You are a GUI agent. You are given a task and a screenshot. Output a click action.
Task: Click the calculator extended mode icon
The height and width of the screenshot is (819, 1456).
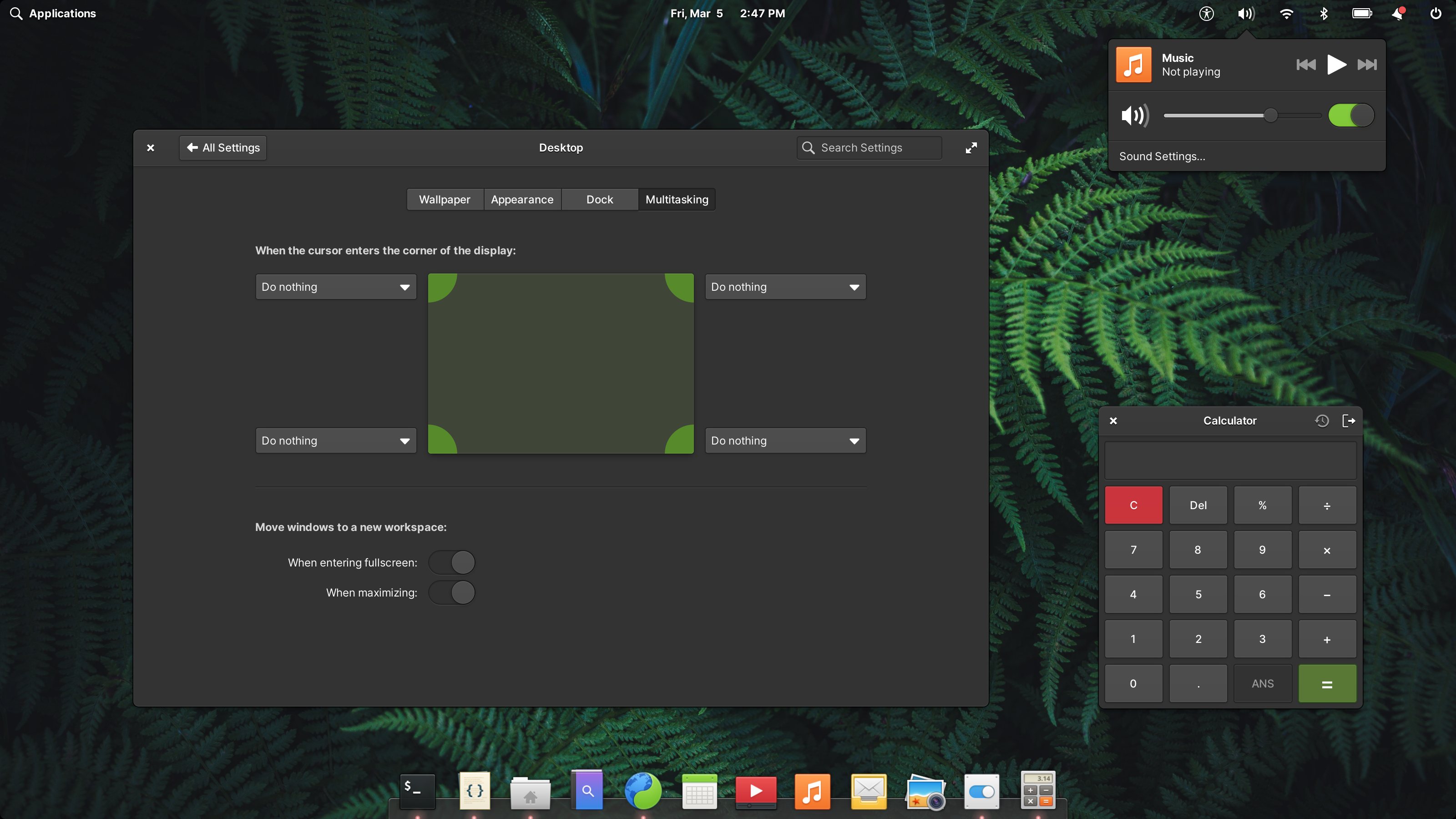click(x=1349, y=420)
